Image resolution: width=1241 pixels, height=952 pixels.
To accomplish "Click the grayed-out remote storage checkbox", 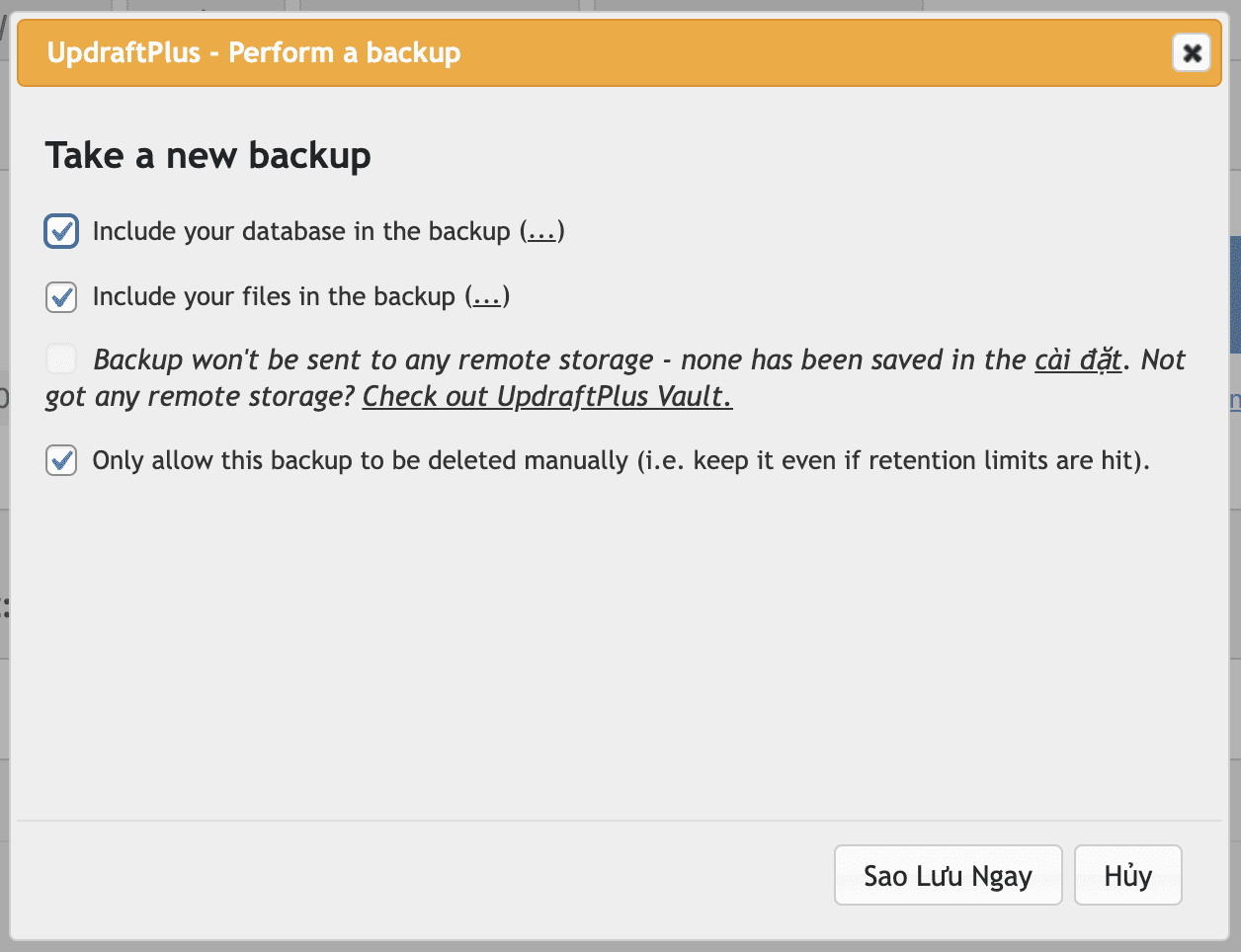I will pos(60,358).
